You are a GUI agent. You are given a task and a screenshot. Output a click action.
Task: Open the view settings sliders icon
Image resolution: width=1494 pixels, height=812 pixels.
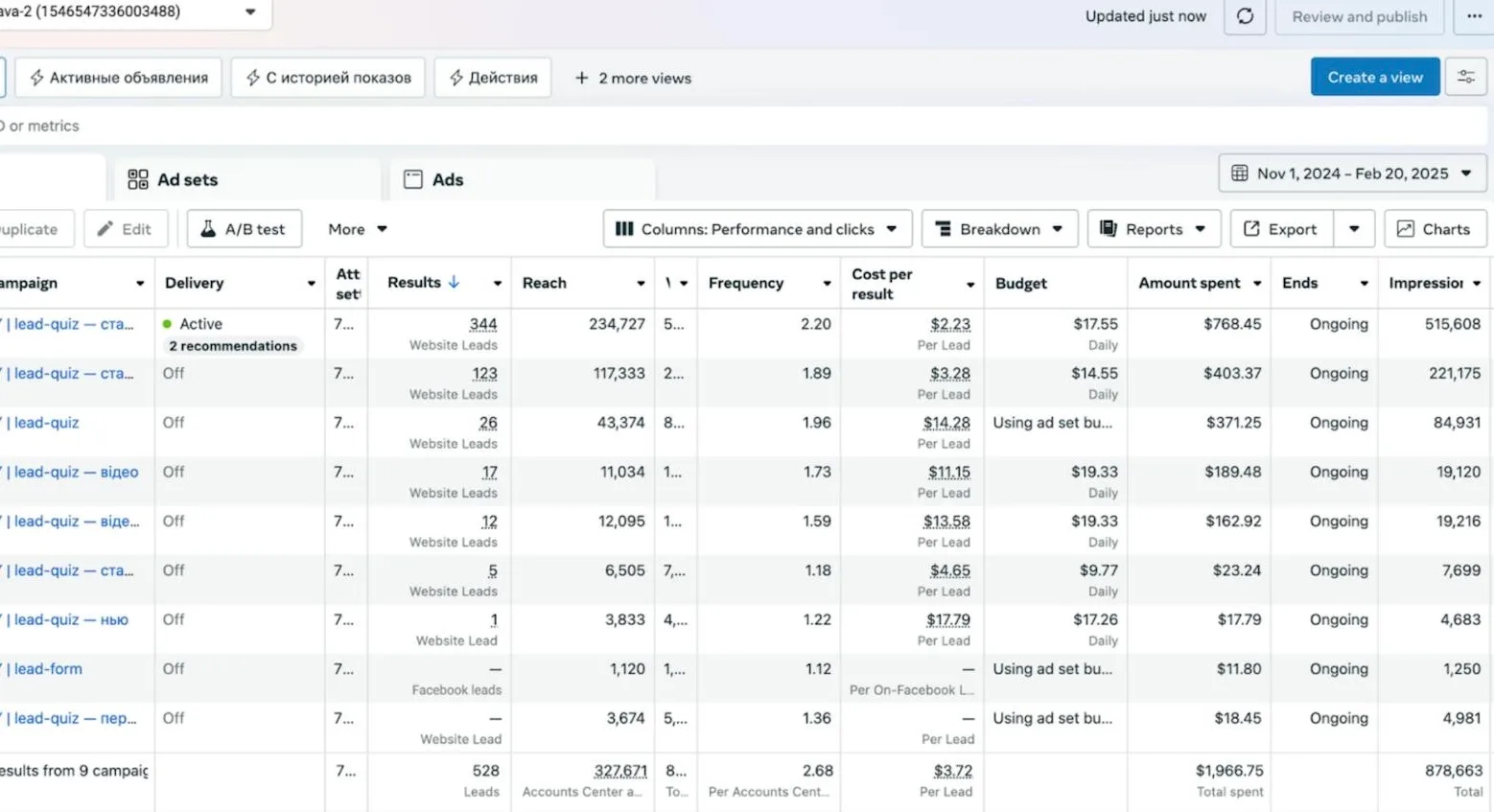[x=1466, y=78]
